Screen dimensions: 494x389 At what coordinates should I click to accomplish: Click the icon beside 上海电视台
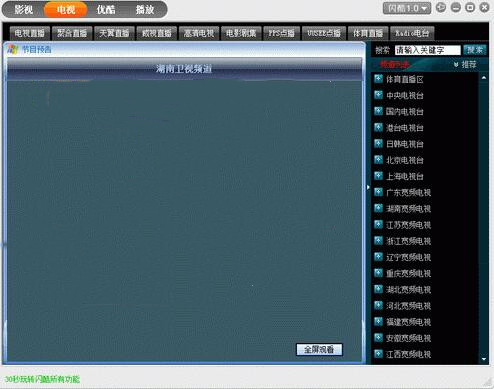click(378, 176)
